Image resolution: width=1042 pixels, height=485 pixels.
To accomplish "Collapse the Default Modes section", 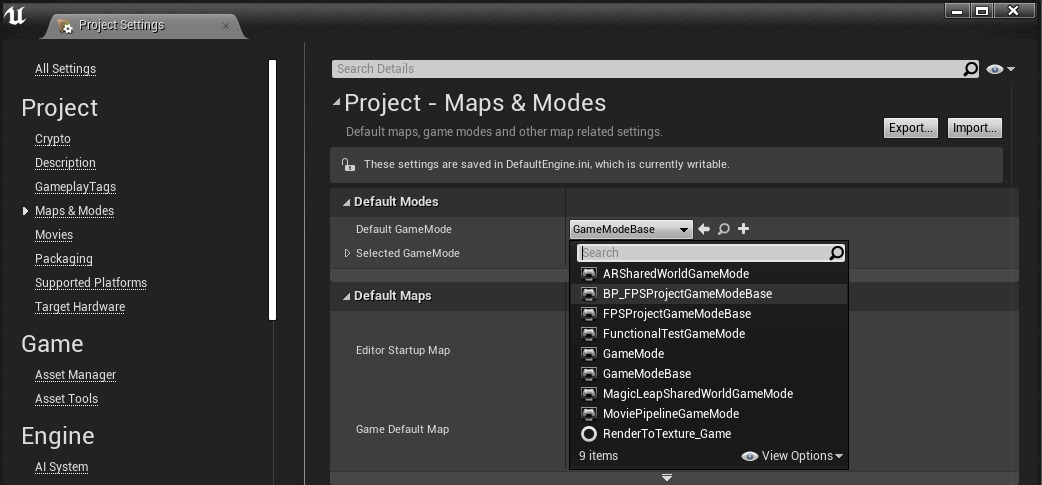I will pos(346,202).
